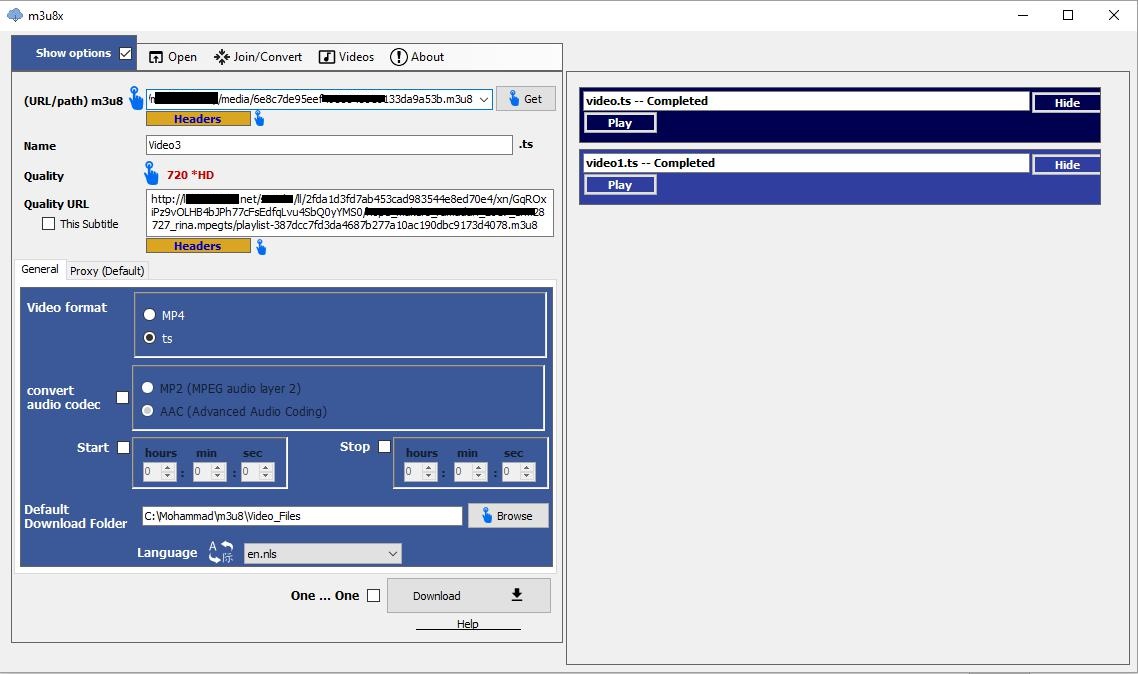Open the About menu
Screen dimensions: 1138x674
pyautogui.click(x=417, y=57)
